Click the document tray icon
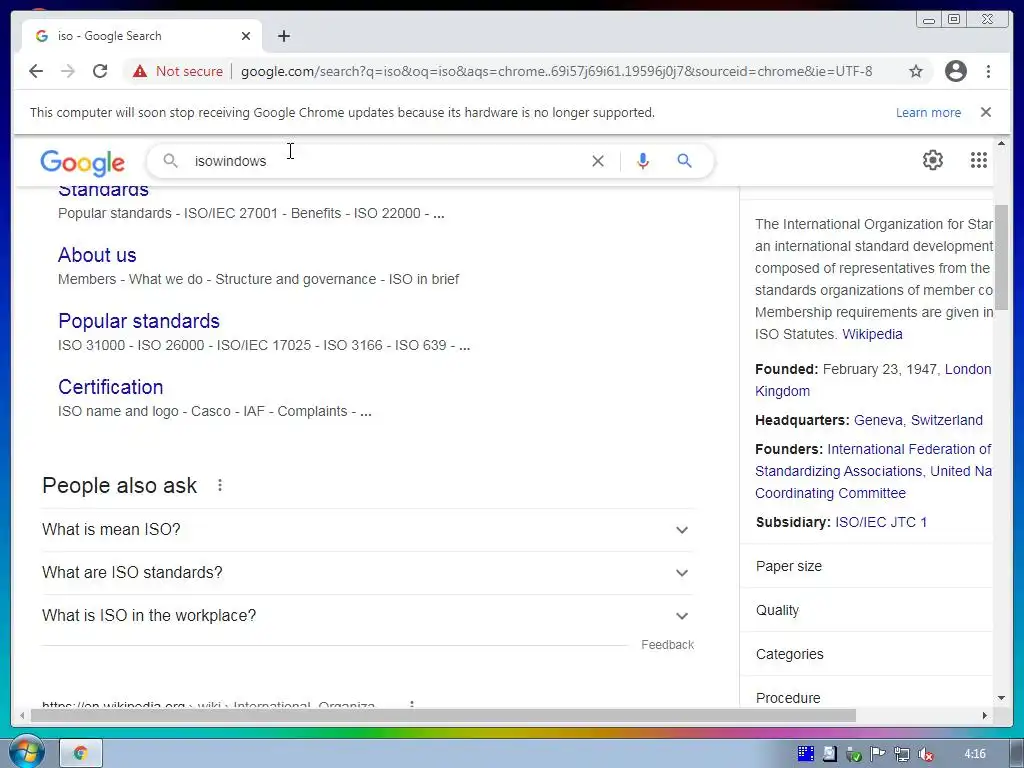This screenshot has height=768, width=1024. 829,754
